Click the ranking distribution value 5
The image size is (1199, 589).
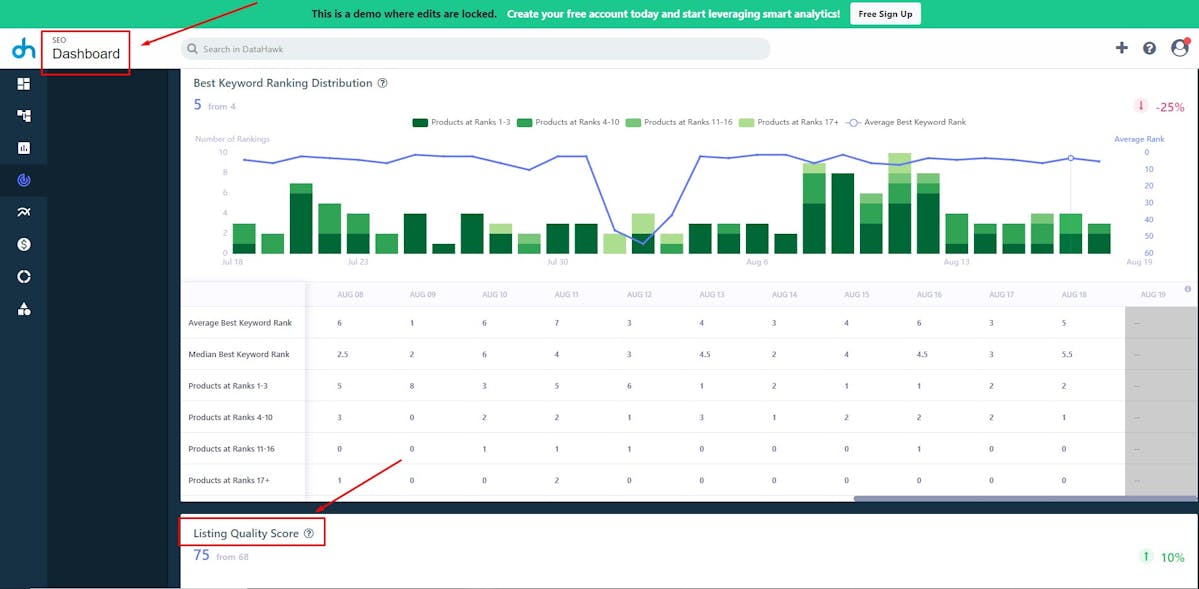coord(197,105)
